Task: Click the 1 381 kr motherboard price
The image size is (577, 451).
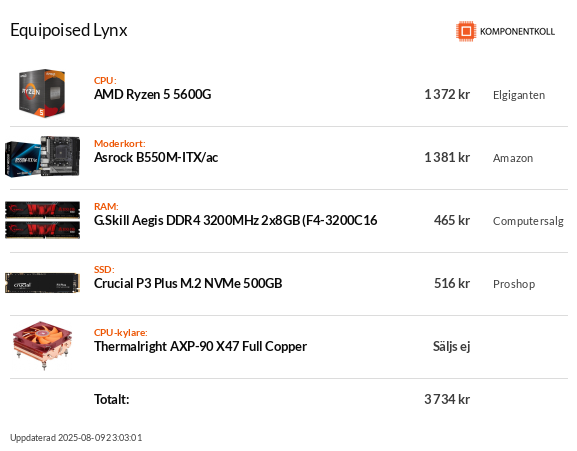Action: tap(447, 157)
